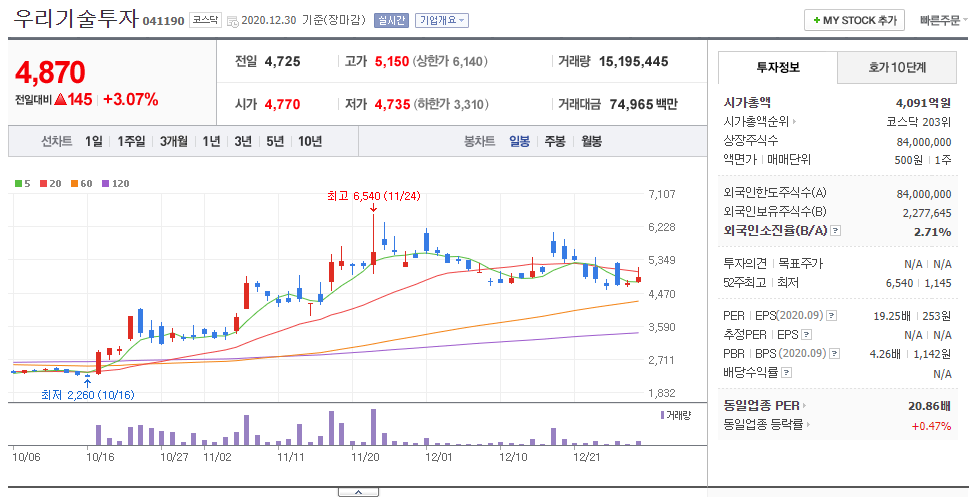Click 동일업종 PER value 20.86배

pos(930,406)
